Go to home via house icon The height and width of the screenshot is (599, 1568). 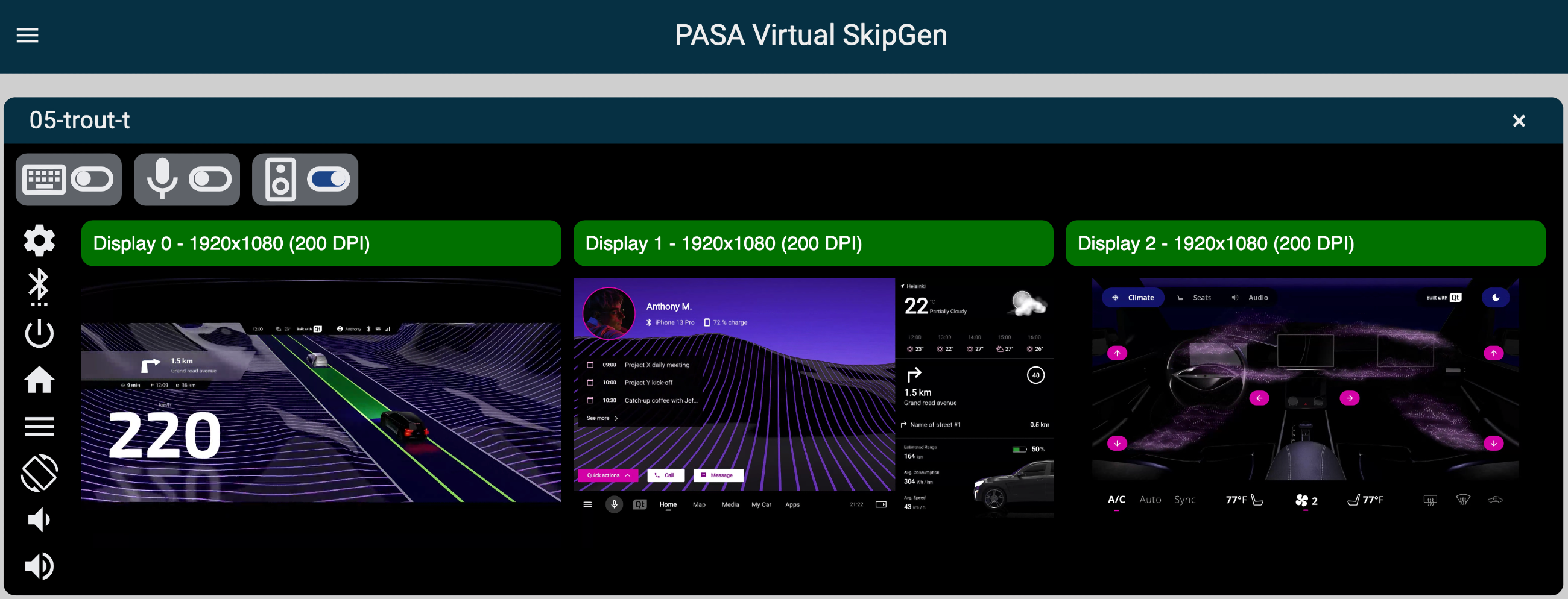[39, 380]
